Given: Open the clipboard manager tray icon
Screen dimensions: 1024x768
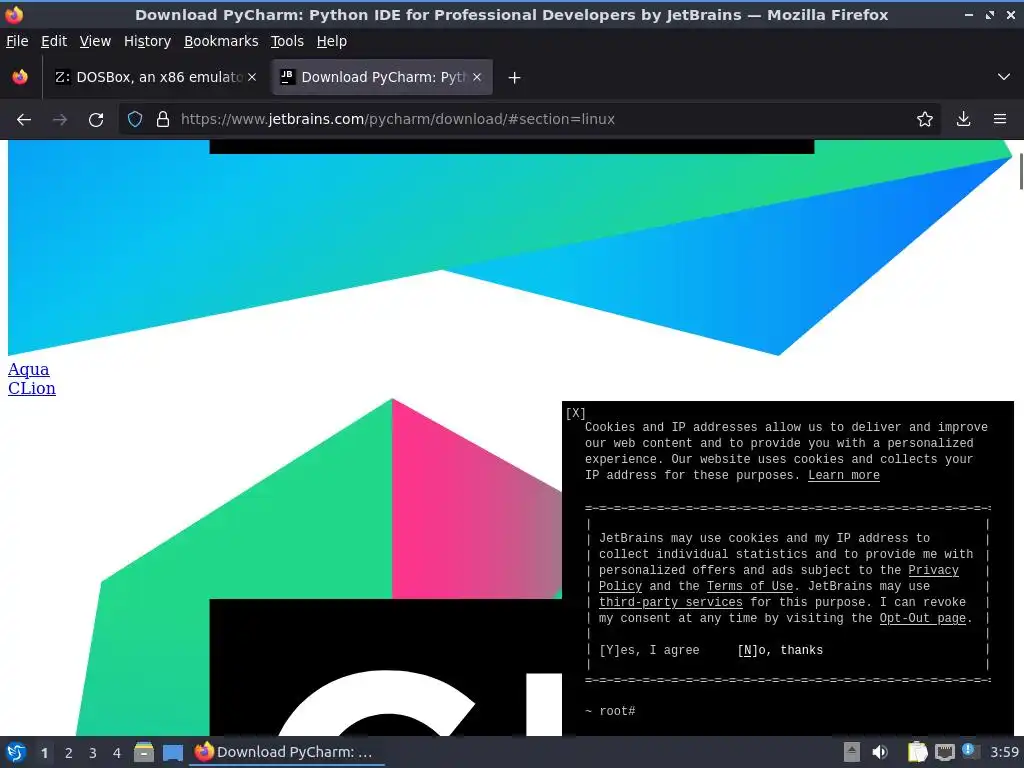Looking at the screenshot, I should 918,752.
